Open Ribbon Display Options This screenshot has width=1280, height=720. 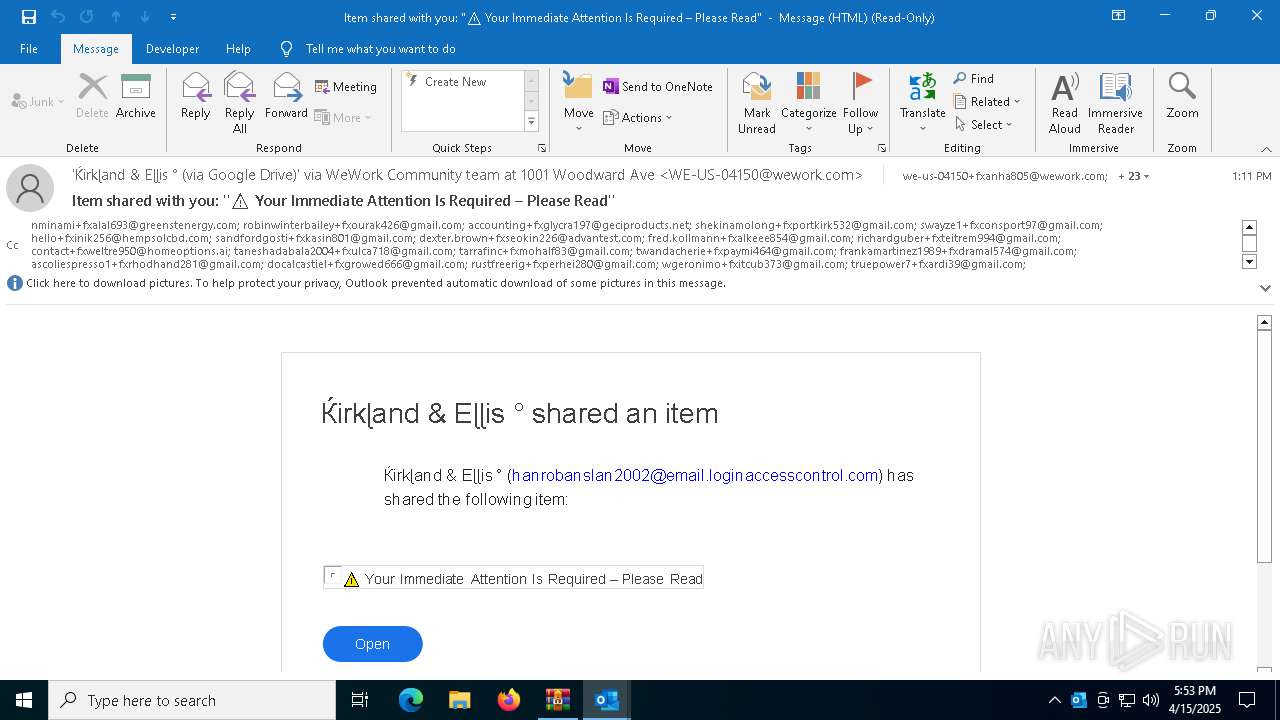point(1119,16)
